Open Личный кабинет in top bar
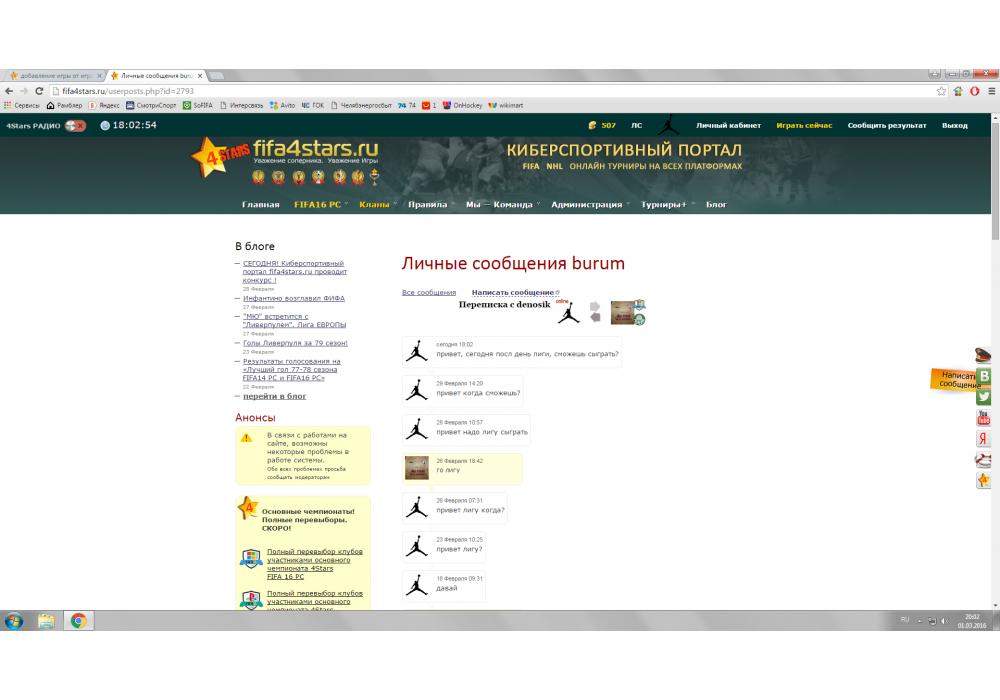Screen dimensions: 1000x700 tap(728, 126)
